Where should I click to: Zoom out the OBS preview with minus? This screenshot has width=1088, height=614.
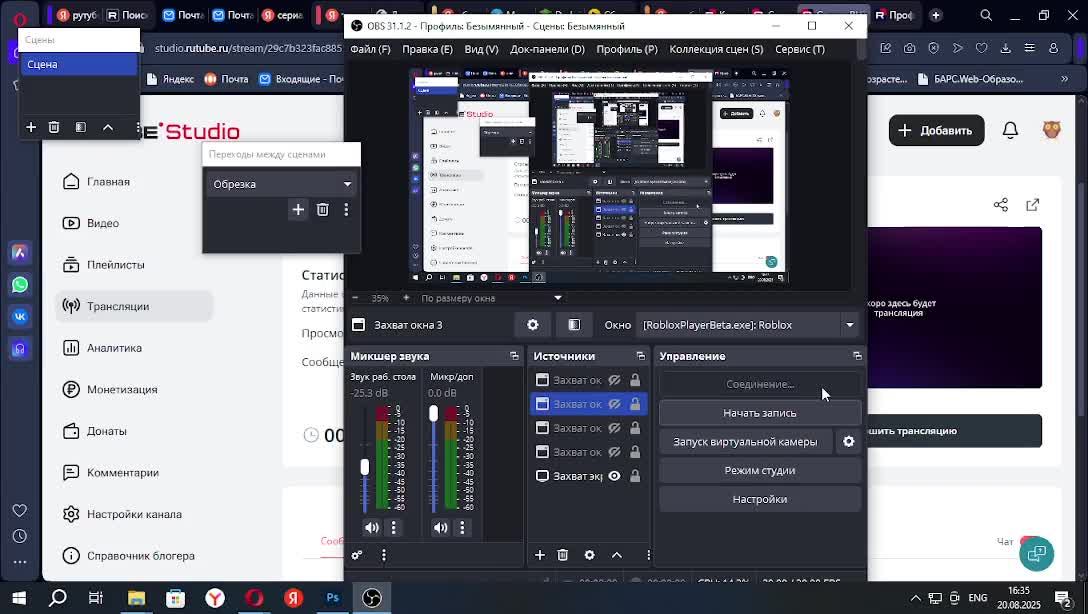tap(355, 298)
